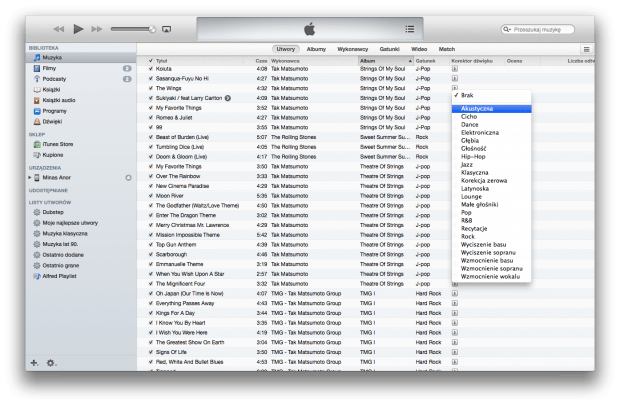Image resolution: width=620 pixels, height=406 pixels.
Task: Click the volume slider knob
Action: point(152,29)
